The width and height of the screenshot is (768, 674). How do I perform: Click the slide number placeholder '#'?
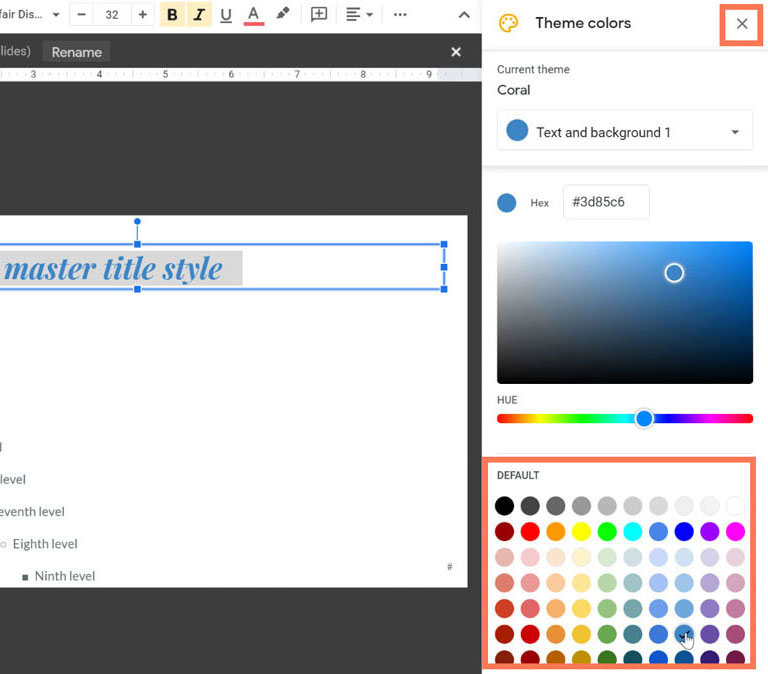tap(449, 567)
